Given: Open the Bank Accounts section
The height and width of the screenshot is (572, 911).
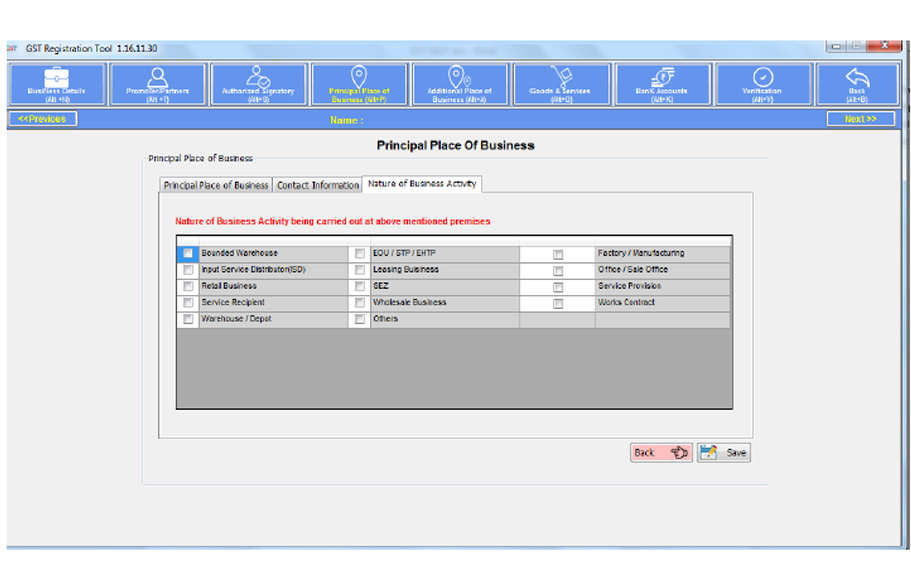Looking at the screenshot, I should click(x=662, y=84).
